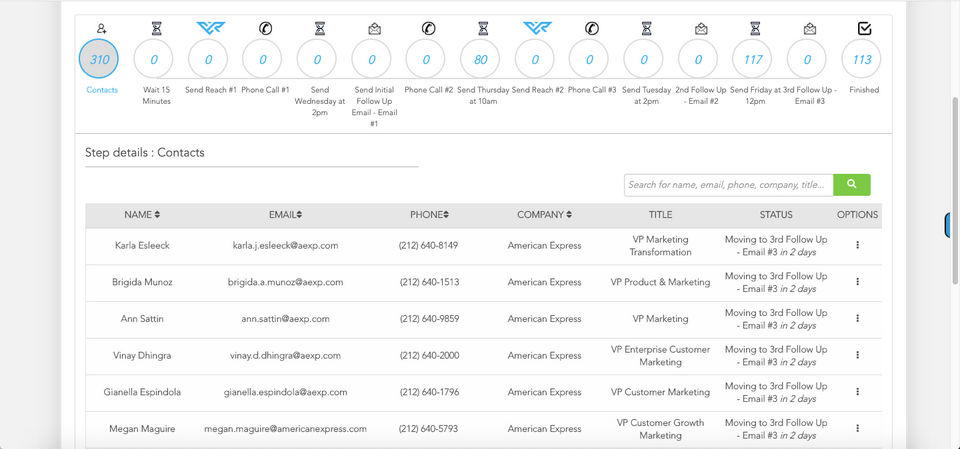
Task: Click hourglass icon above Send Tuesday at 2pm
Action: click(647, 28)
